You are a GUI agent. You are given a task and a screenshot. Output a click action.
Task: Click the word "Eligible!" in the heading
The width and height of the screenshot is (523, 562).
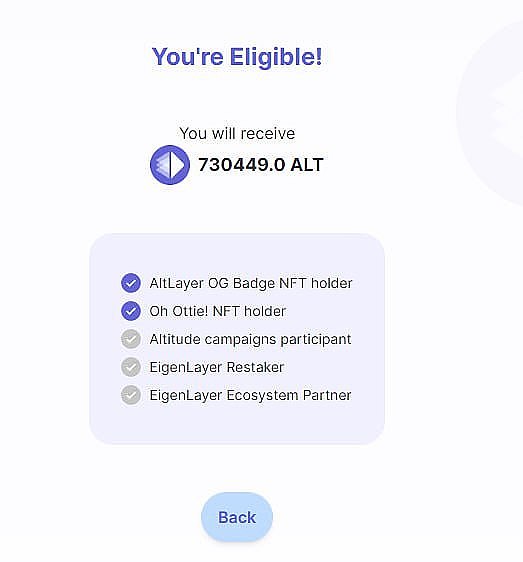pyautogui.click(x=276, y=57)
